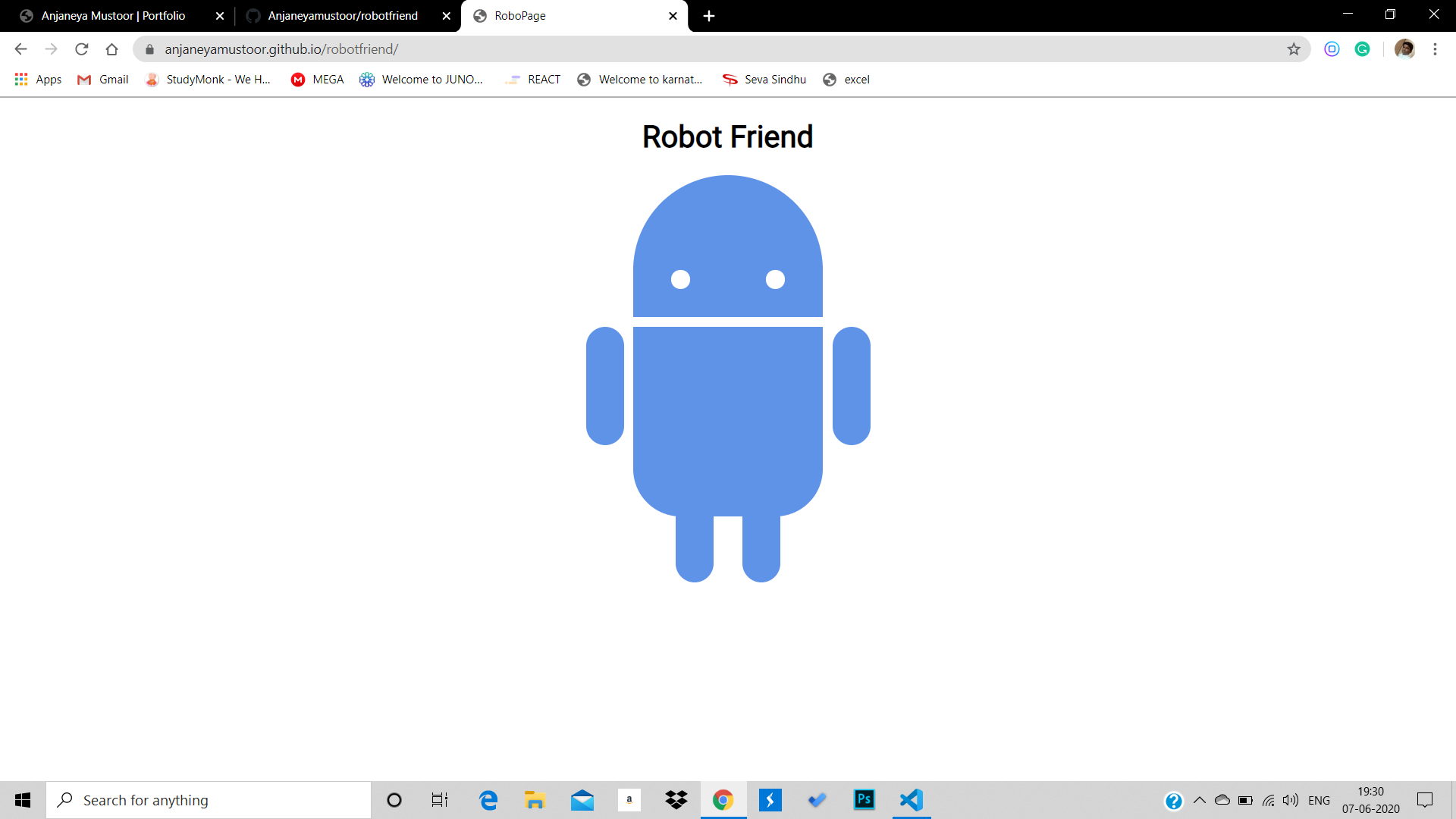Open the MEGA bookmark

pos(317,80)
